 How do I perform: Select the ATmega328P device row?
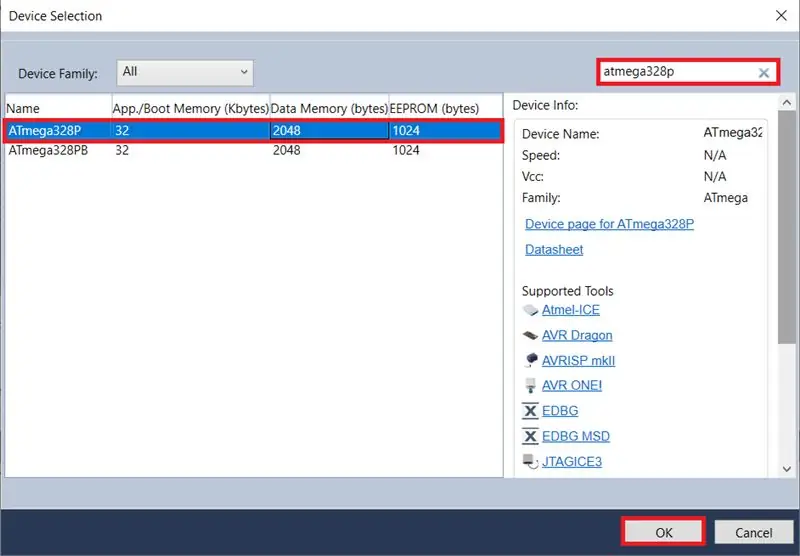pos(254,131)
